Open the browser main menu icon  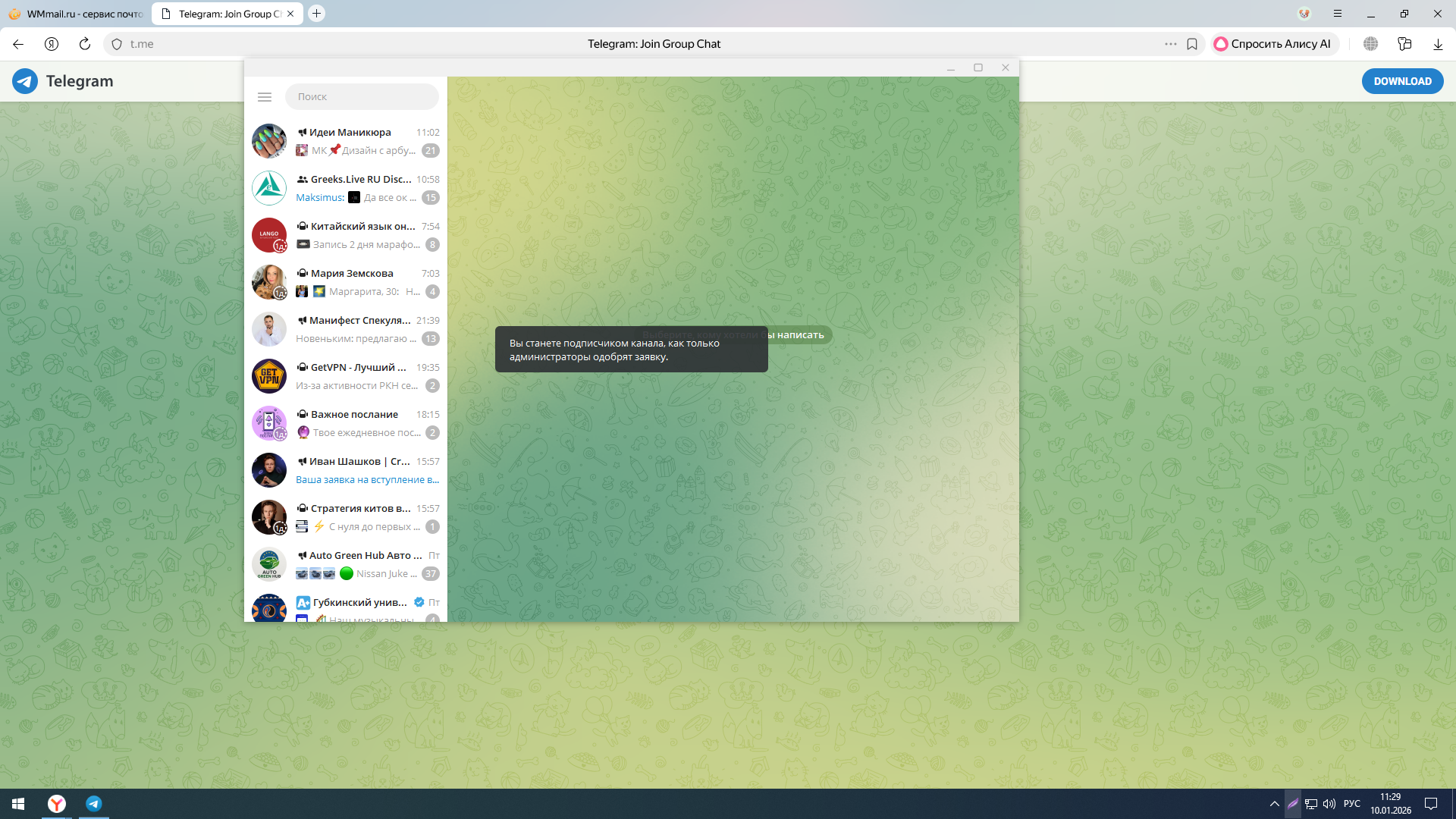click(x=1338, y=14)
